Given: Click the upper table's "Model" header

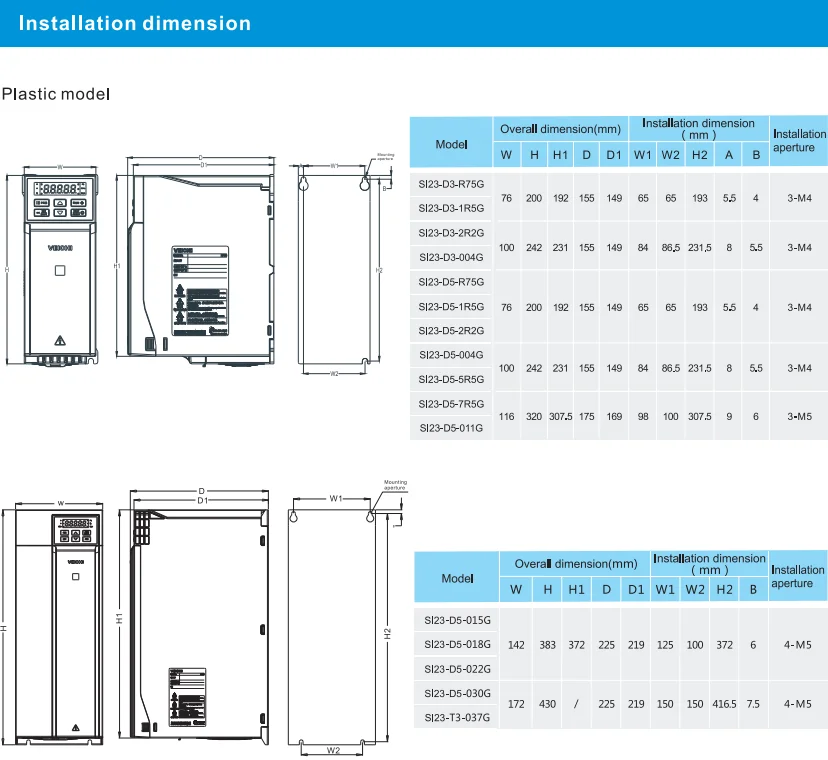Looking at the screenshot, I should pyautogui.click(x=451, y=144).
